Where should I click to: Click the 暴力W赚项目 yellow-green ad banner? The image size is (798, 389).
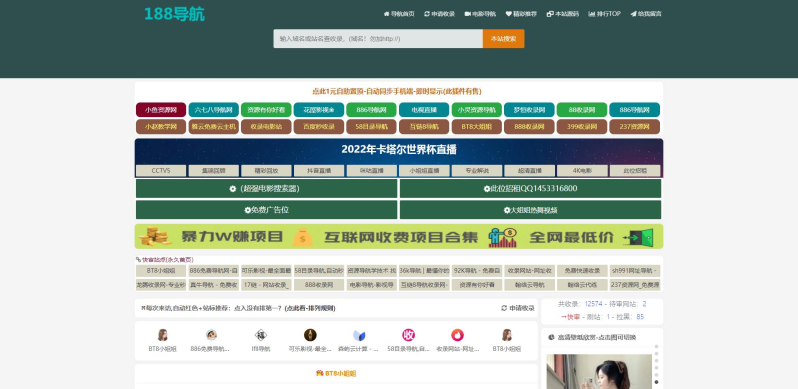399,237
